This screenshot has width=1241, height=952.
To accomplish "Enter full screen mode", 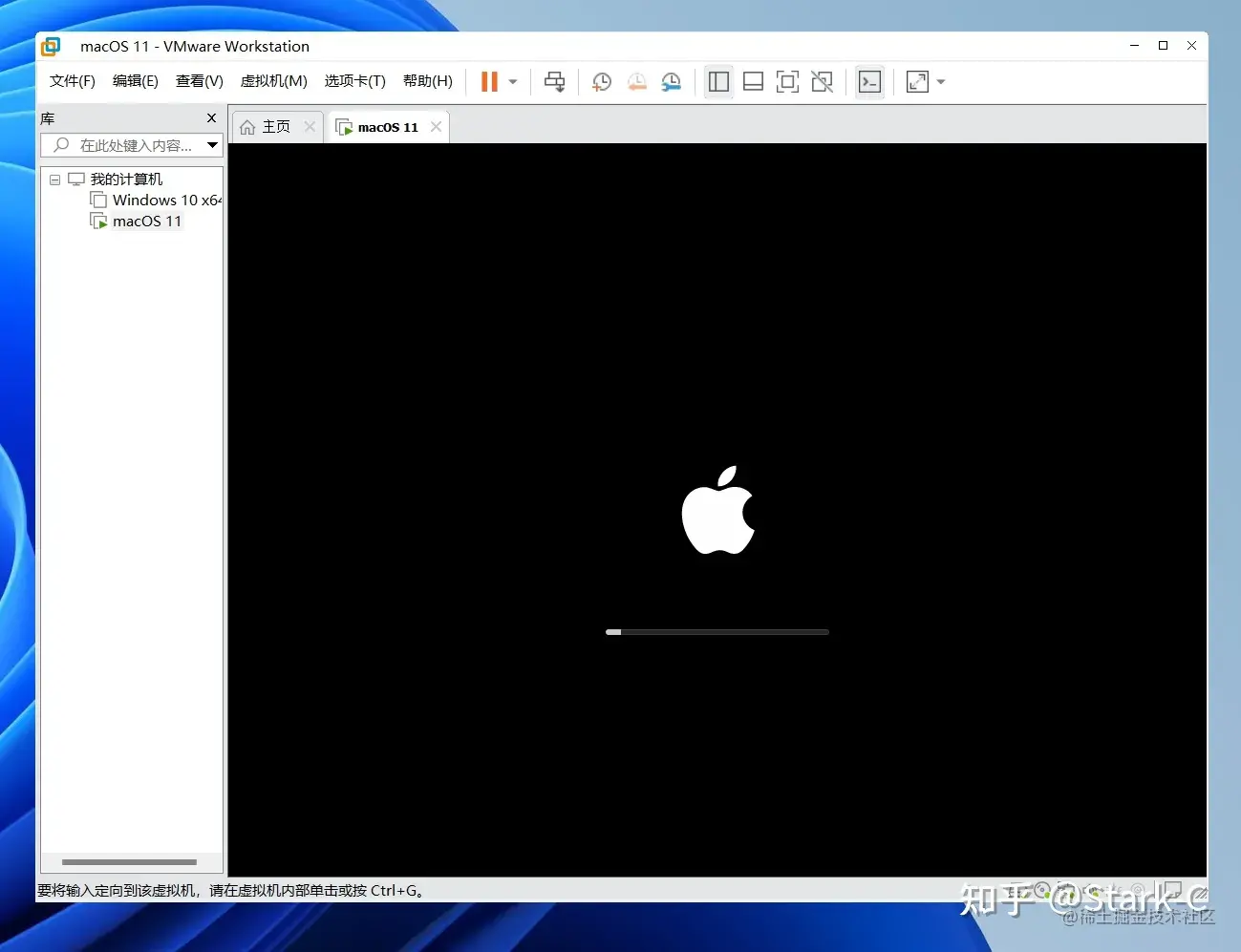I will coord(787,82).
